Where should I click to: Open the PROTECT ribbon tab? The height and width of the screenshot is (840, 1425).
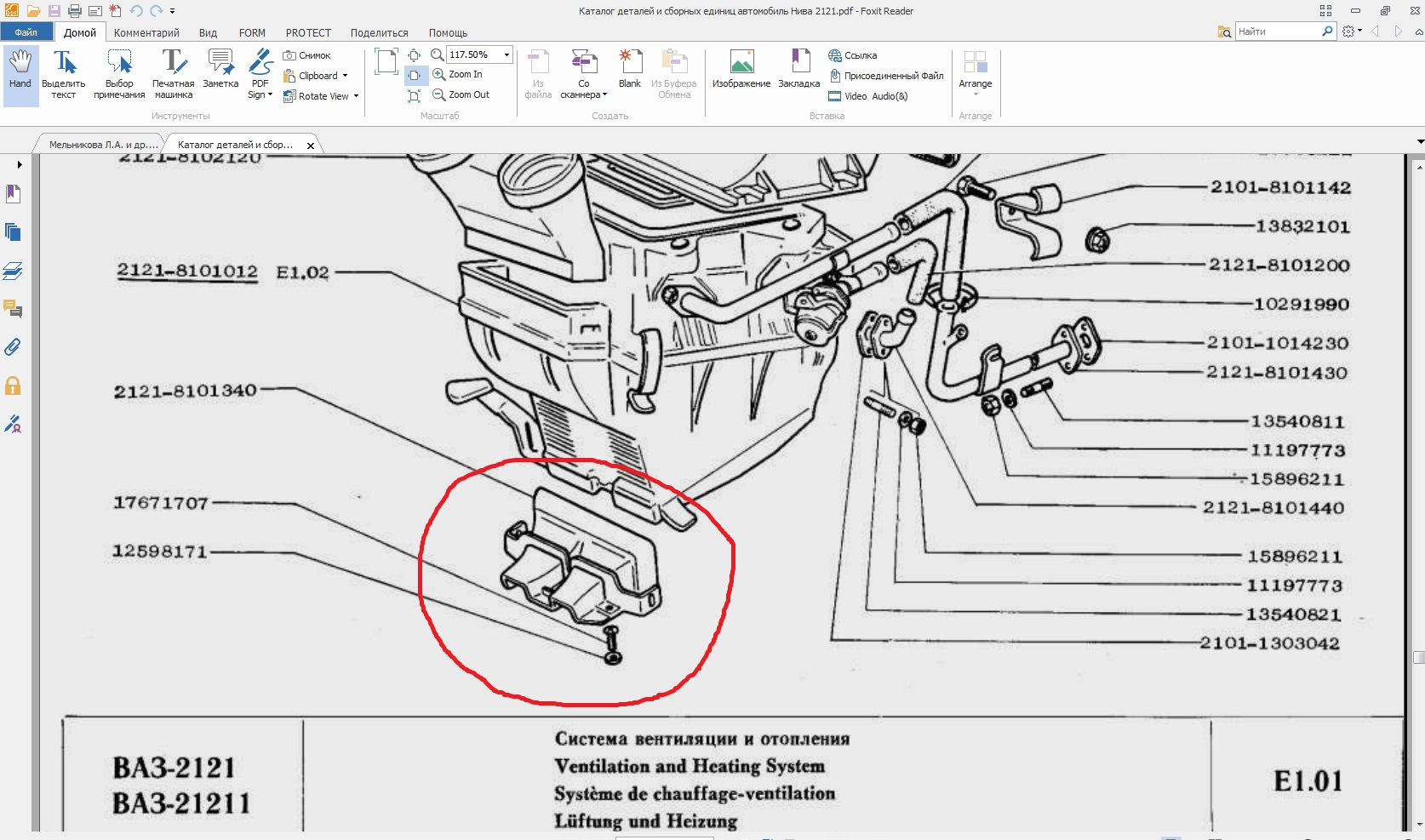[x=308, y=33]
